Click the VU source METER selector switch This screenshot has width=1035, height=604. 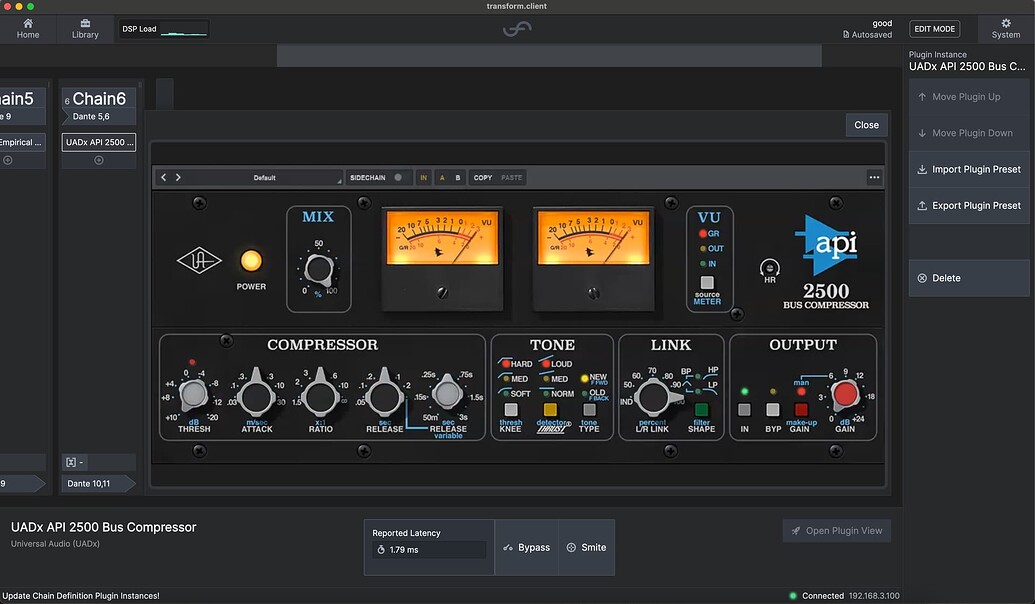[707, 283]
